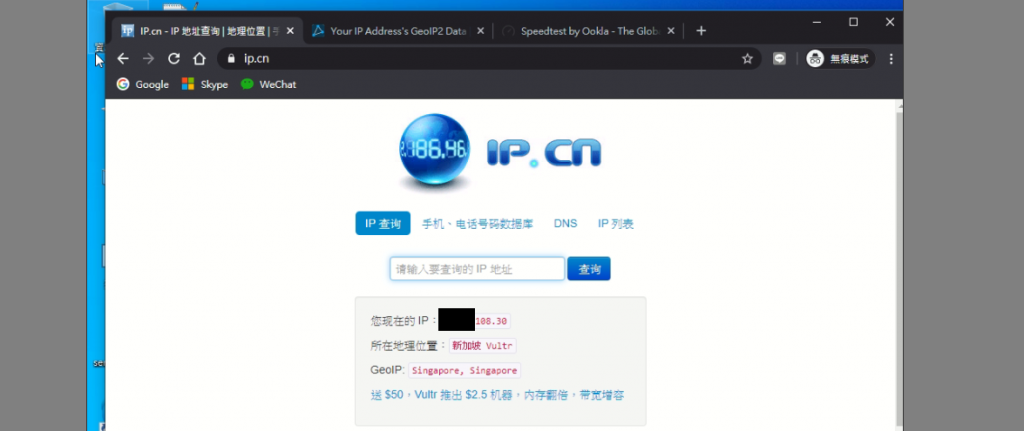Bookmark this page with the star

click(747, 59)
